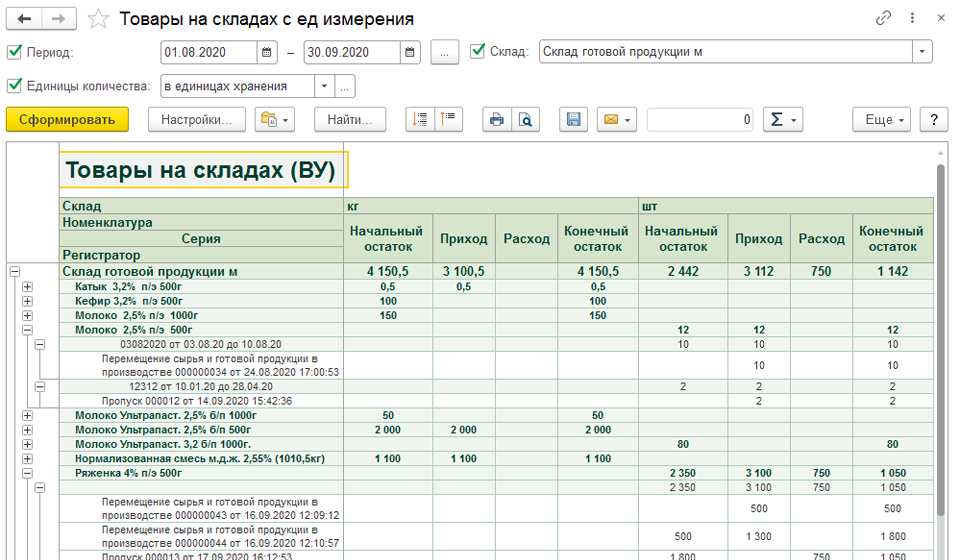Viewport: 960px width, 560px height.
Task: Open calendar for start date 01.08.2020
Action: pos(266,52)
